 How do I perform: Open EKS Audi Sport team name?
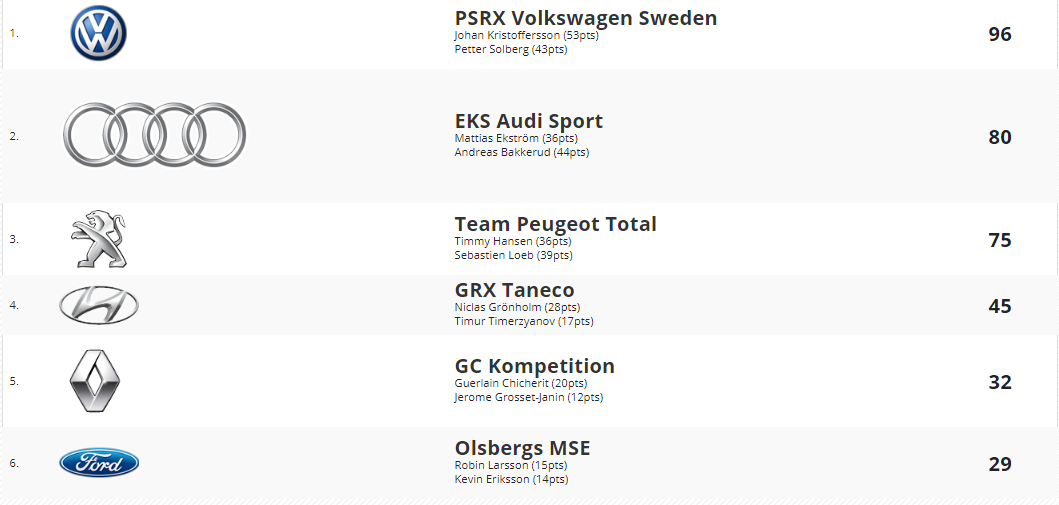(x=529, y=121)
